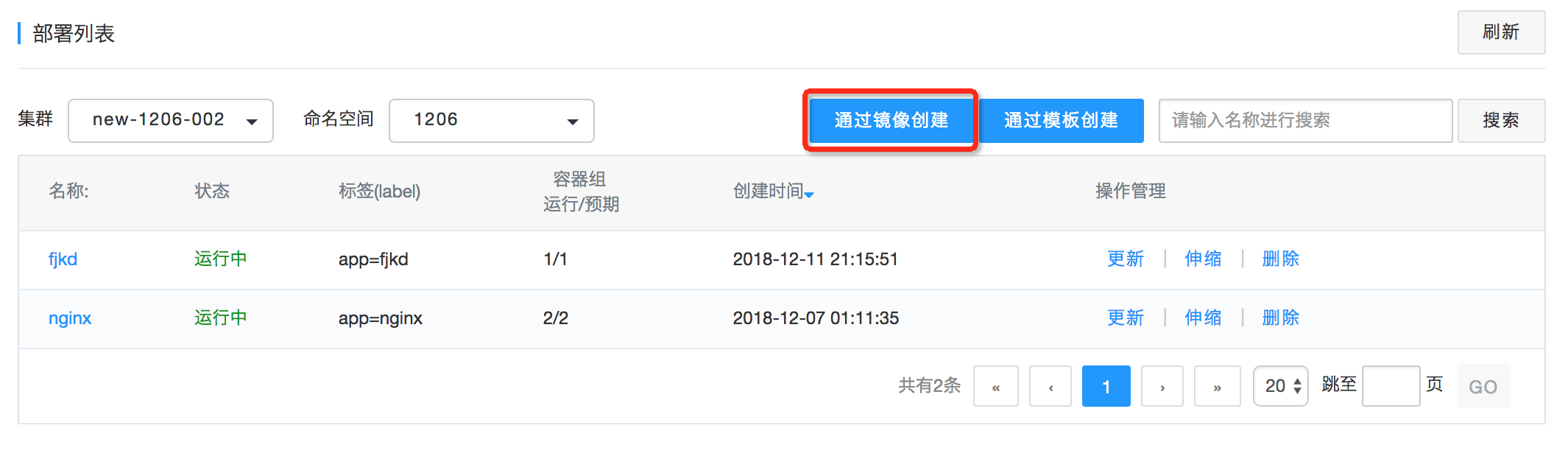Click the 名称 column header
1568x473 pixels.
[x=68, y=192]
